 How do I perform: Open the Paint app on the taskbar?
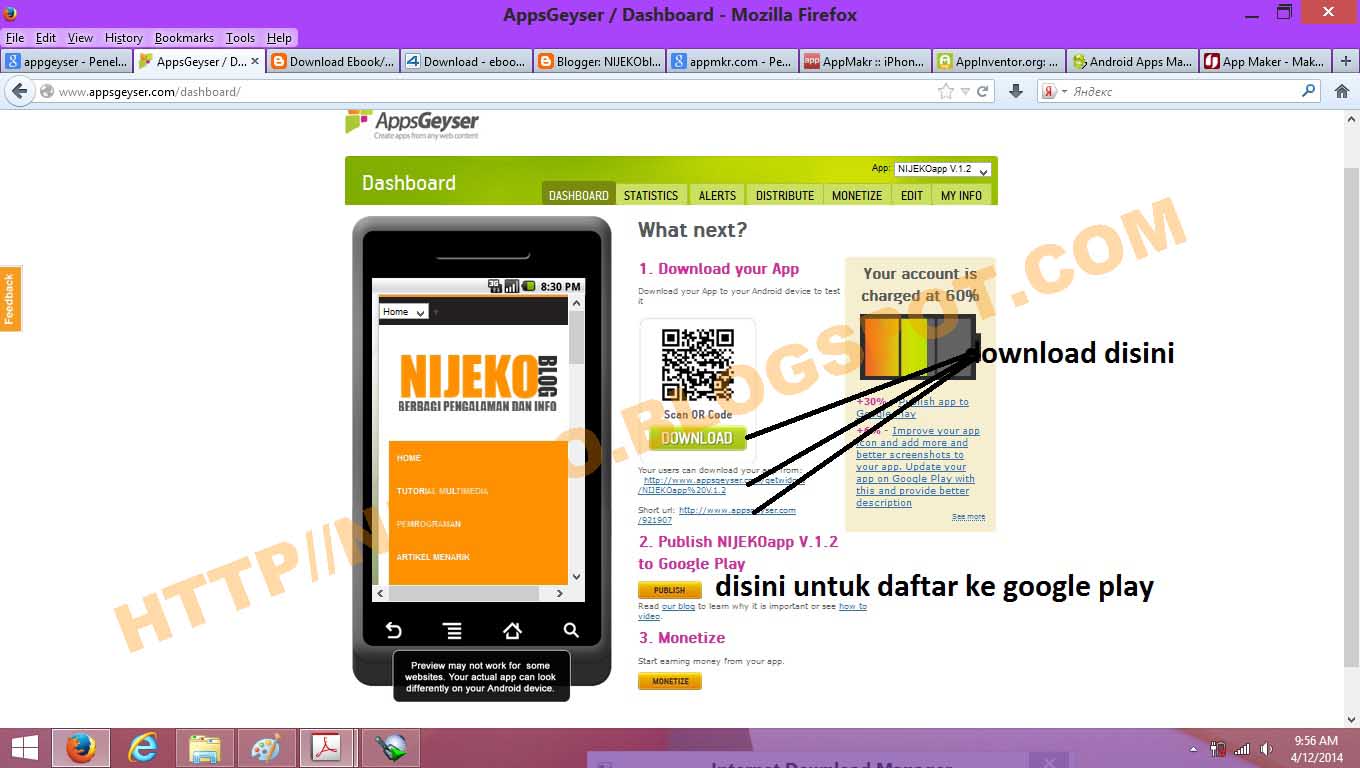click(267, 748)
